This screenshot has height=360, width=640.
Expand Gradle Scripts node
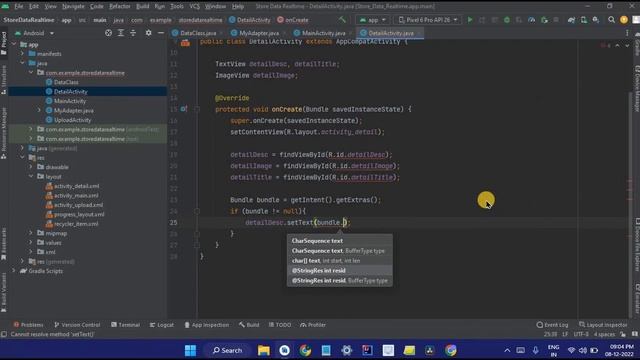click(14, 271)
